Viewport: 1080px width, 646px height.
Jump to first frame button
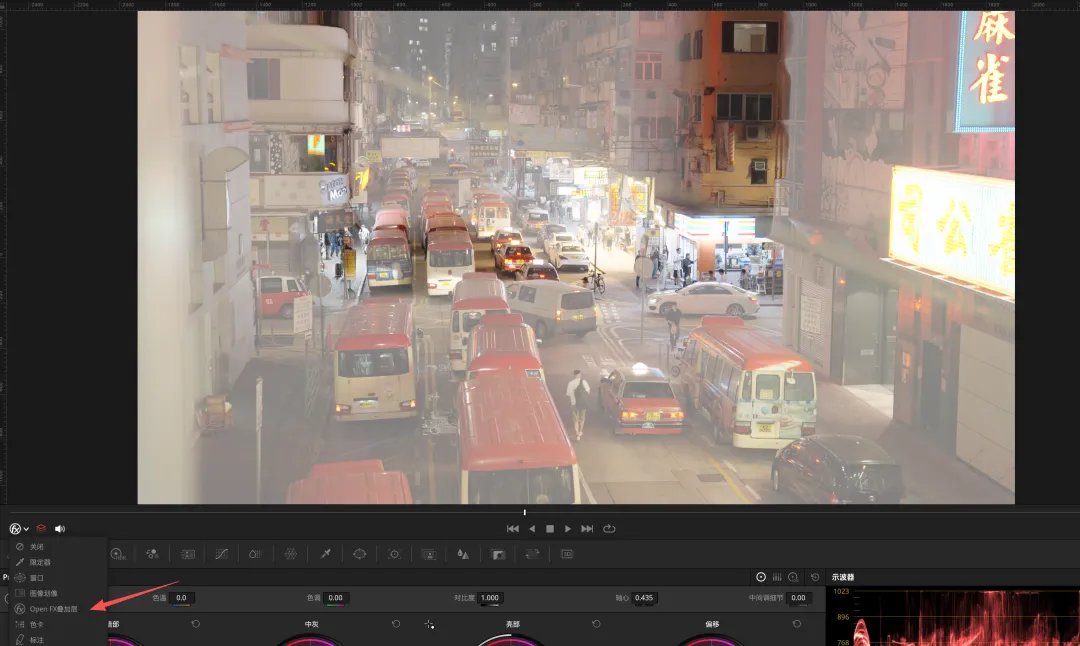coord(512,529)
